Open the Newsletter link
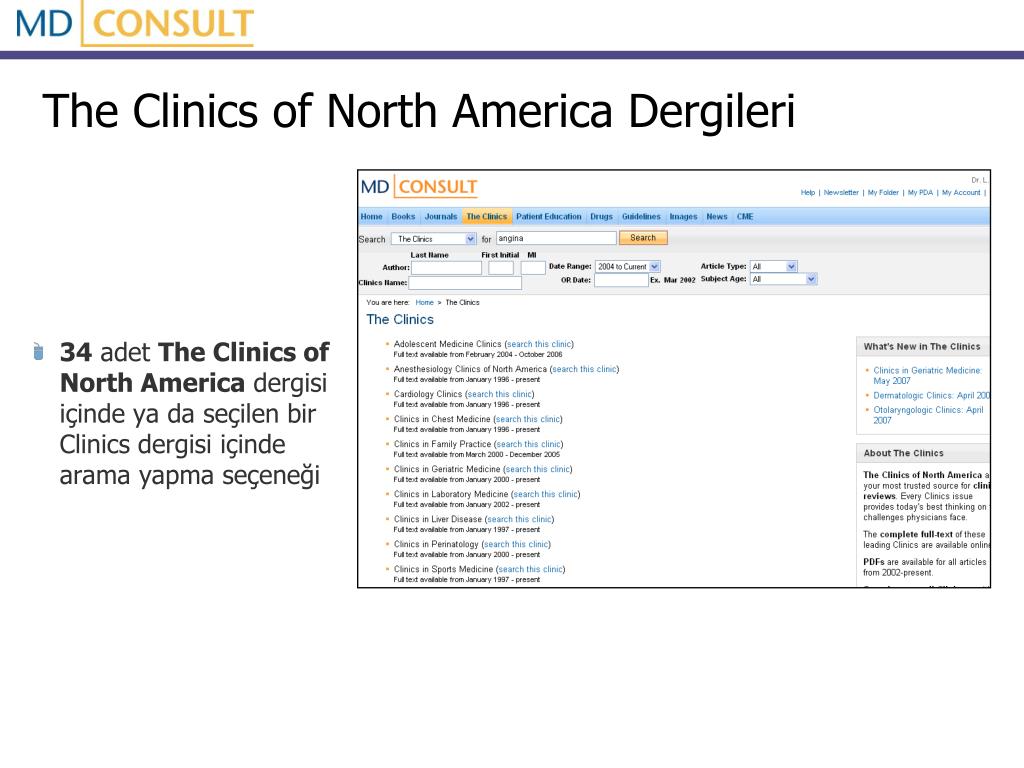Viewport: 1024px width, 768px height. [841, 193]
